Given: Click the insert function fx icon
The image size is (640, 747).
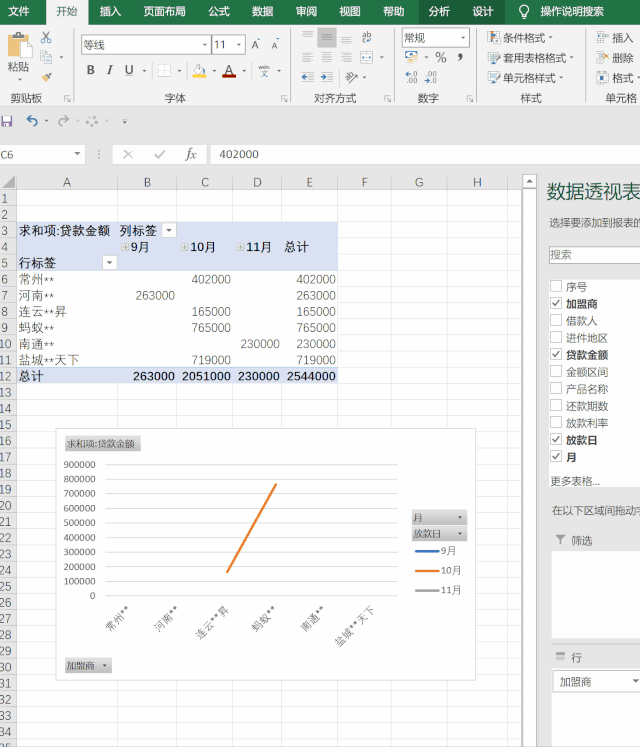Looking at the screenshot, I should 191,154.
